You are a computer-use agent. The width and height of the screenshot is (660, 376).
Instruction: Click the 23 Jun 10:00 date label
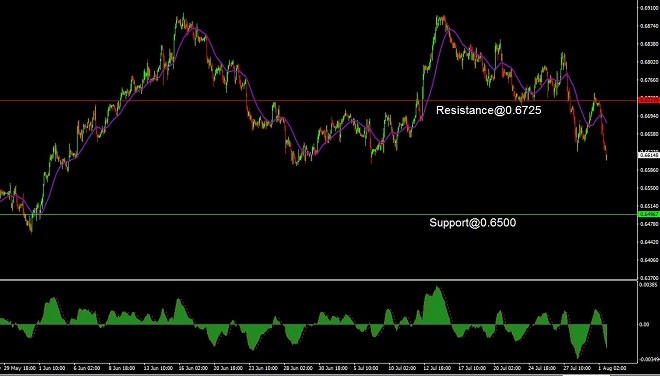point(263,368)
